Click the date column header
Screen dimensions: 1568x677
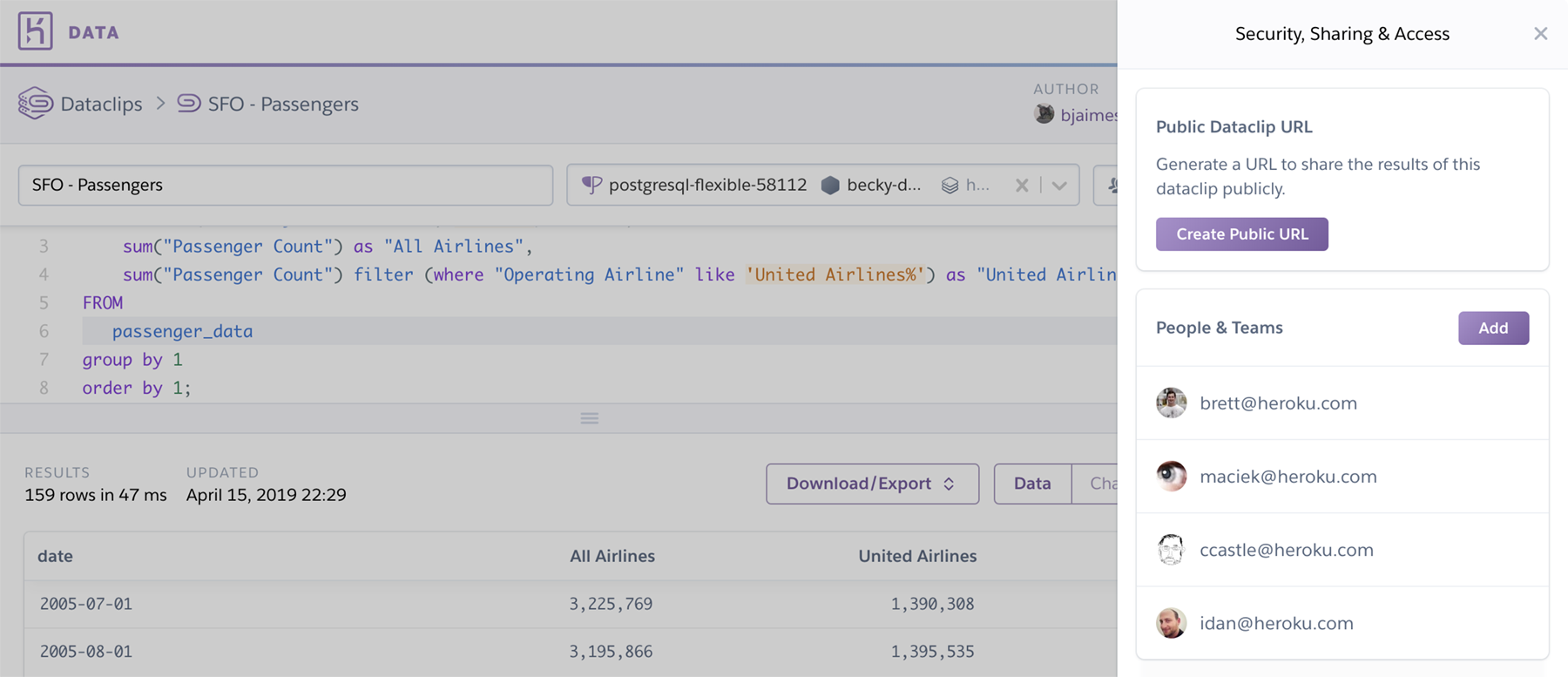(x=55, y=556)
